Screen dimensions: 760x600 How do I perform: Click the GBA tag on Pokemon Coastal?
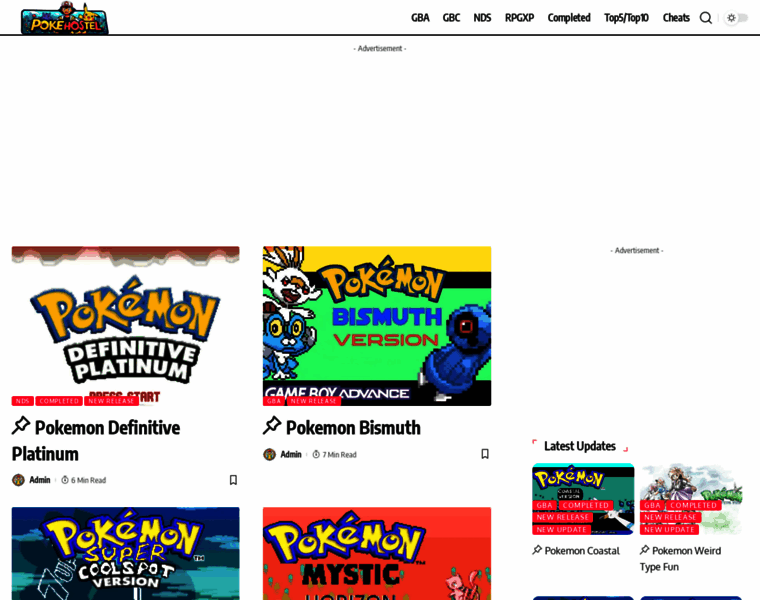point(544,505)
